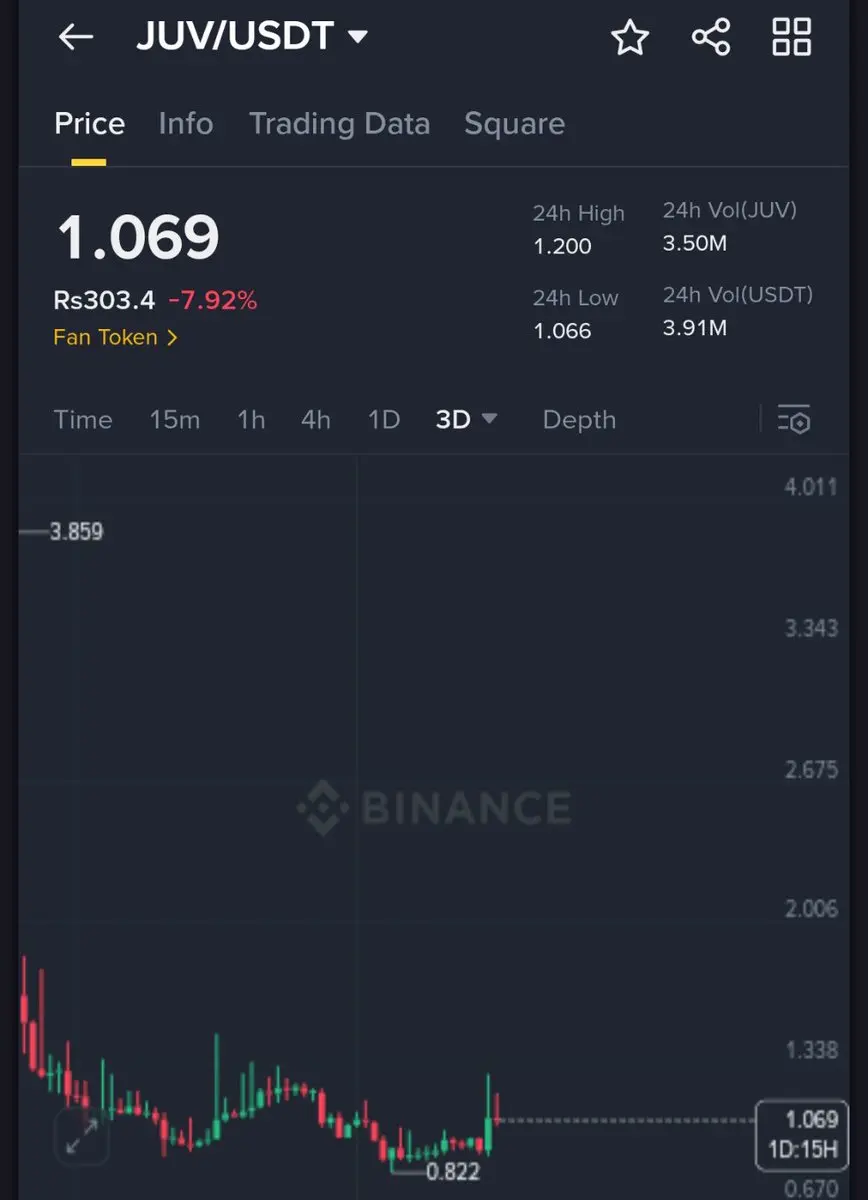The width and height of the screenshot is (868, 1200).
Task: Select the 4h chart interval
Action: [316, 420]
